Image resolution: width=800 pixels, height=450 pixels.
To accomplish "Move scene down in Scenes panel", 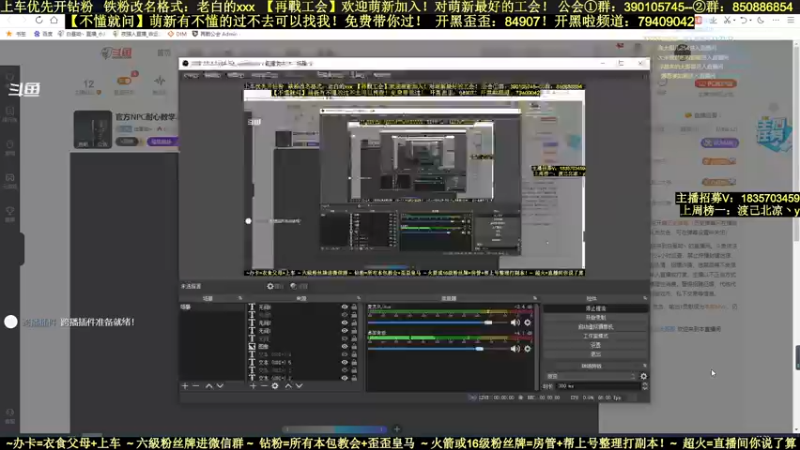I will [220, 386].
